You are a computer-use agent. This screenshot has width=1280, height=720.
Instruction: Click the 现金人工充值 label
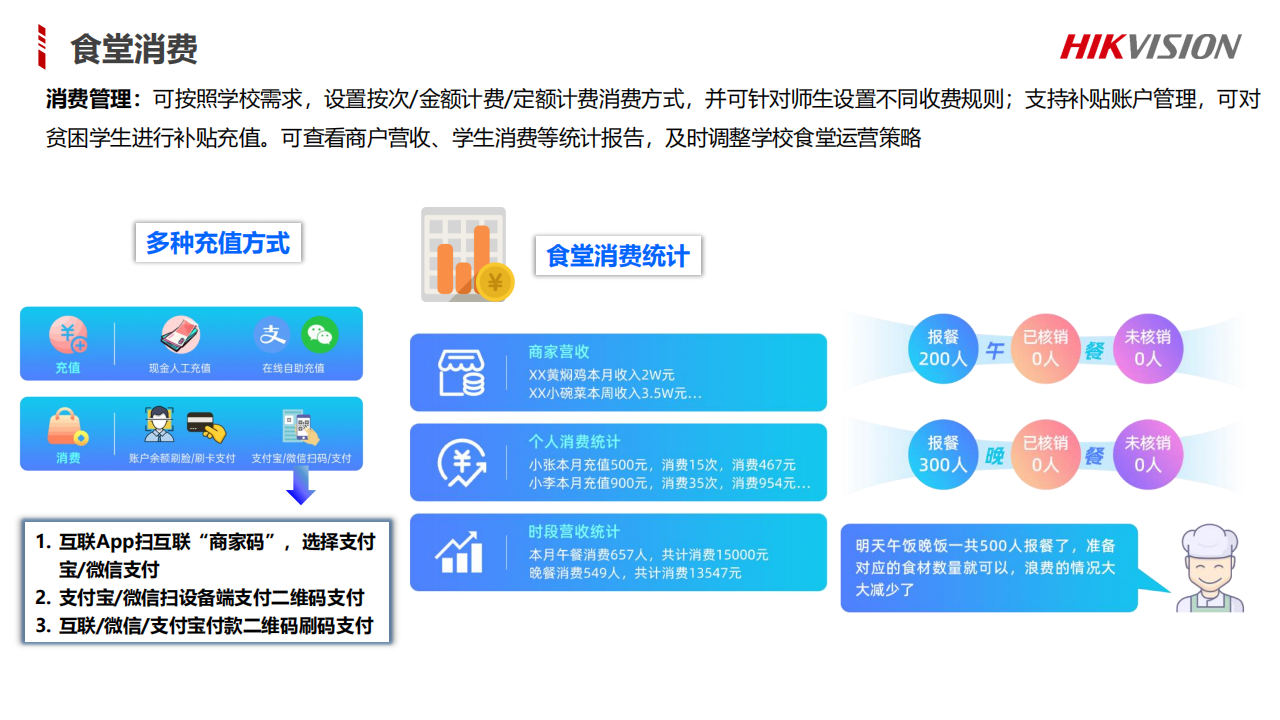pyautogui.click(x=180, y=368)
